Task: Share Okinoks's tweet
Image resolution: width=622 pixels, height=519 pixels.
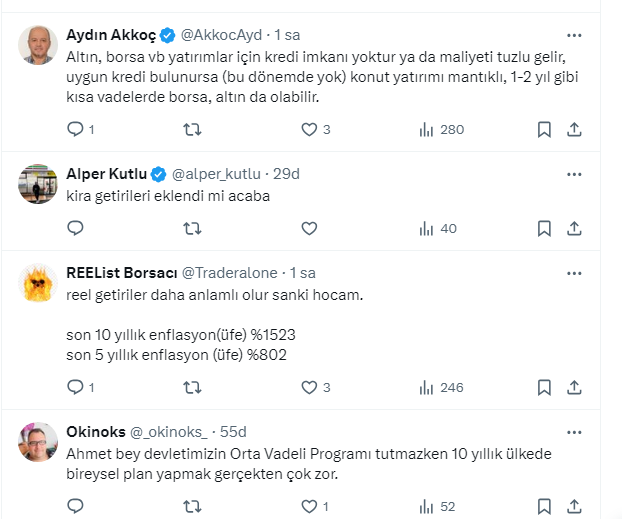Action: tap(574, 506)
